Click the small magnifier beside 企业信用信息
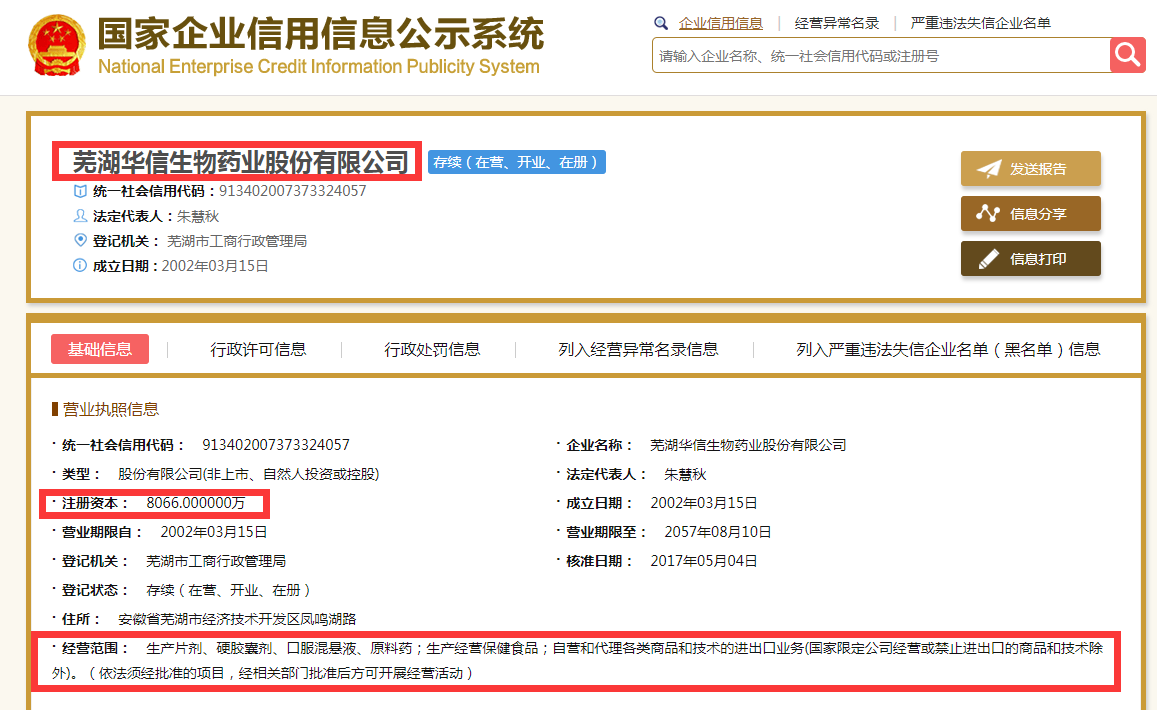The width and height of the screenshot is (1157, 710). tap(661, 23)
